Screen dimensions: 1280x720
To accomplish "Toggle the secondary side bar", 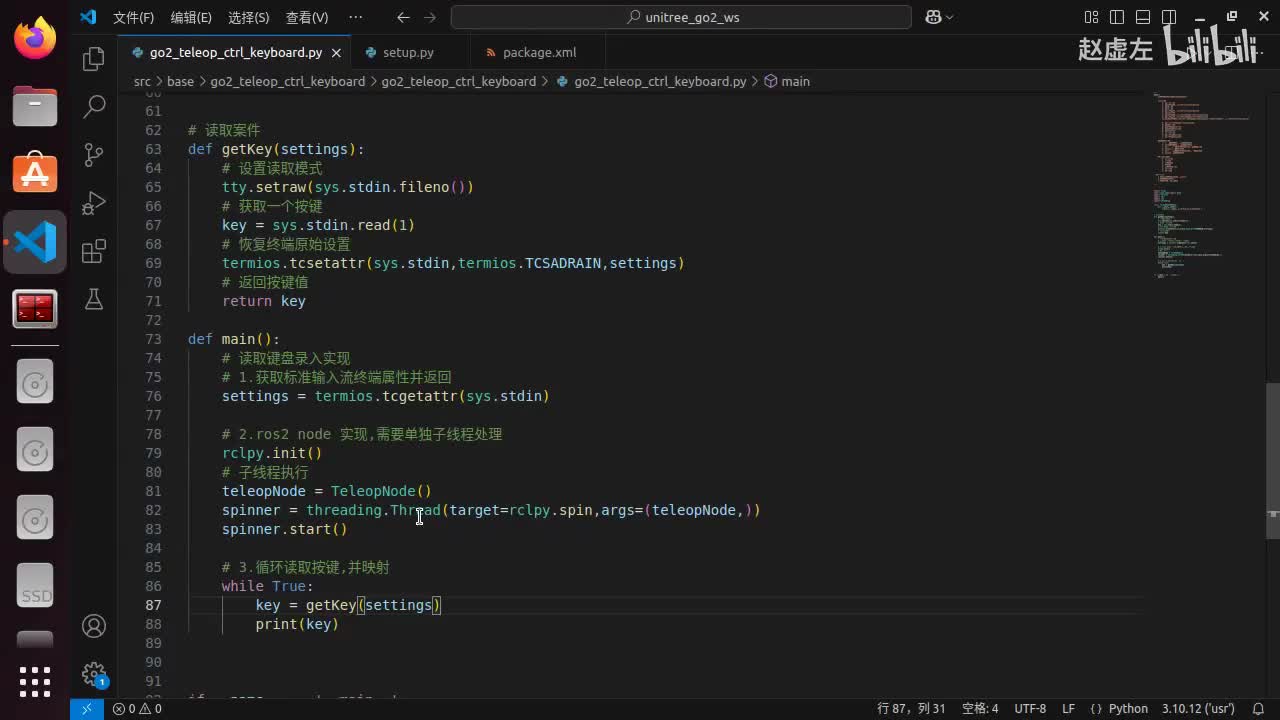I will 1169,17.
